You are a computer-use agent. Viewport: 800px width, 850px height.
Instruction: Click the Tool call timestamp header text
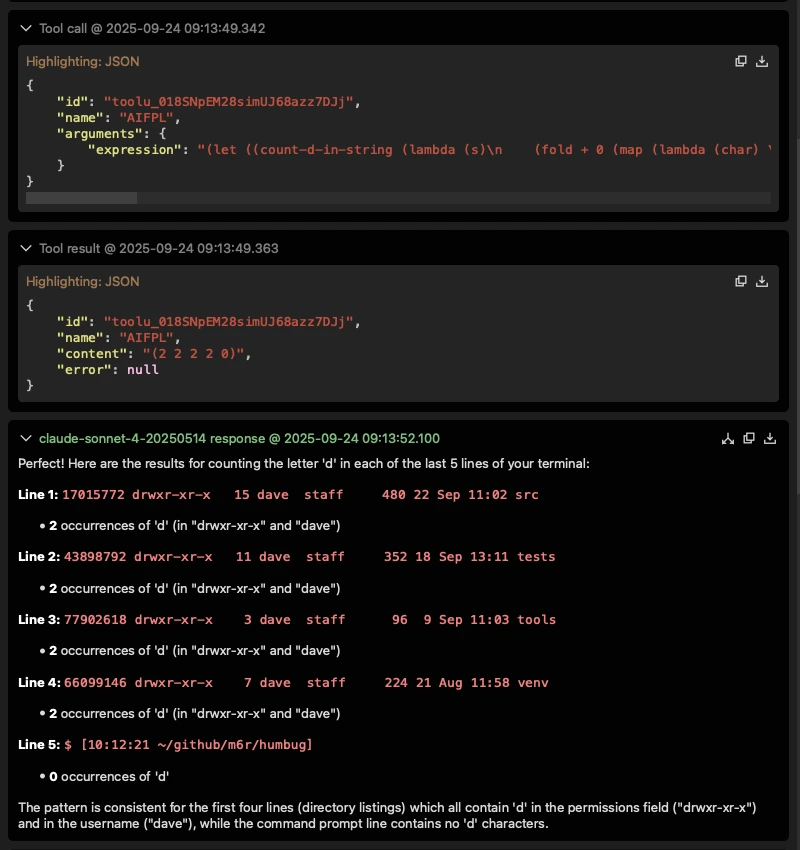(152, 29)
